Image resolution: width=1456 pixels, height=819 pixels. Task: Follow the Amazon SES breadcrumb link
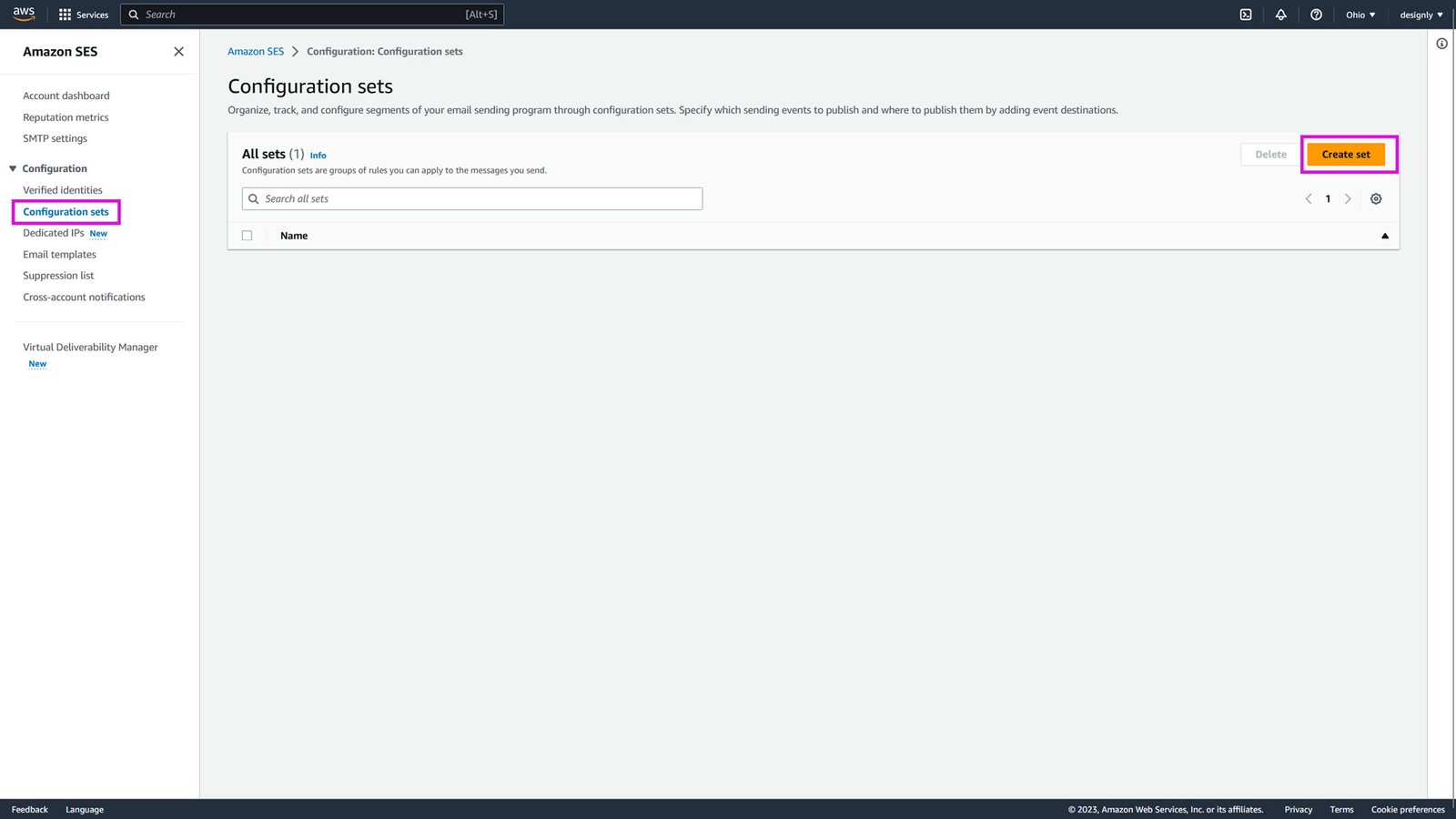[256, 51]
